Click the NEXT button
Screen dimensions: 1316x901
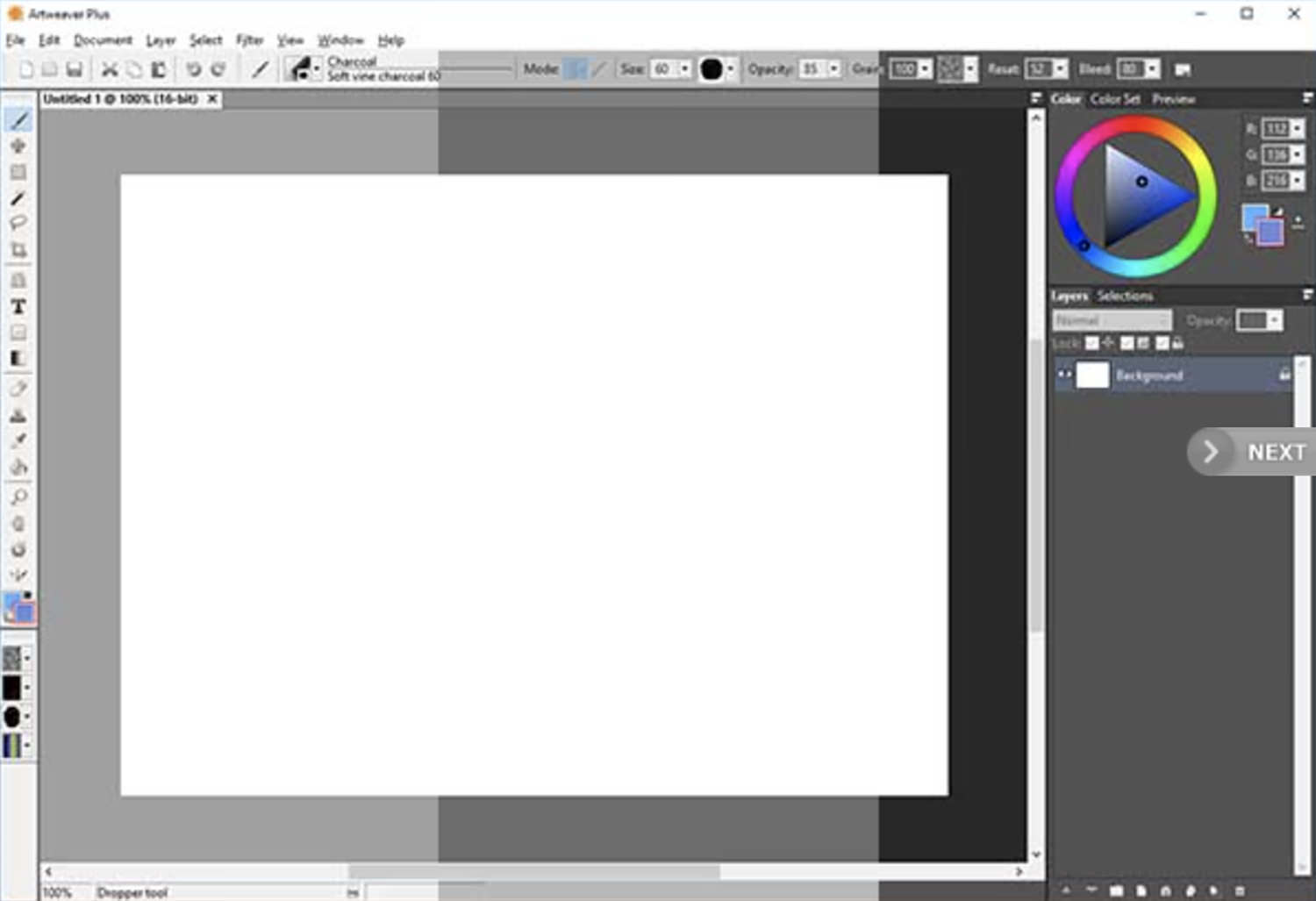tap(1253, 452)
